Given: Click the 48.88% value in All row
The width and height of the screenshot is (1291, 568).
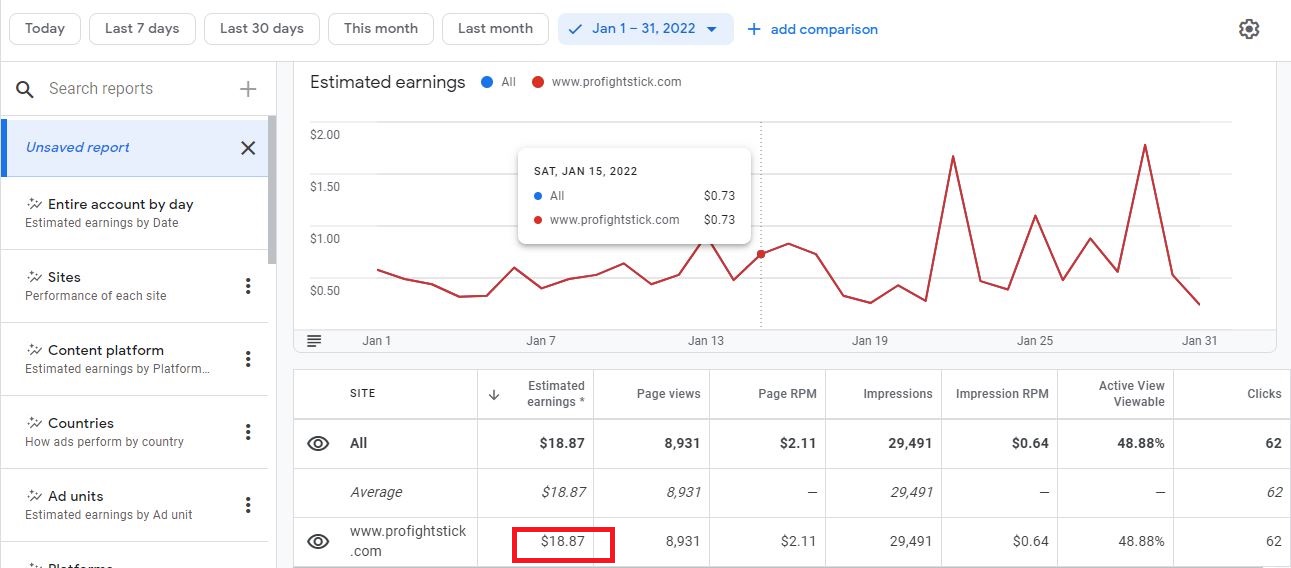Looking at the screenshot, I should [1141, 443].
